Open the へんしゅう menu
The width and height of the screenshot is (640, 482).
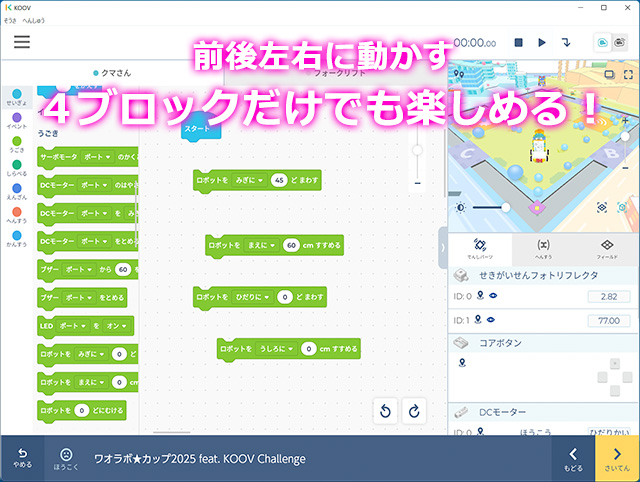tap(33, 20)
